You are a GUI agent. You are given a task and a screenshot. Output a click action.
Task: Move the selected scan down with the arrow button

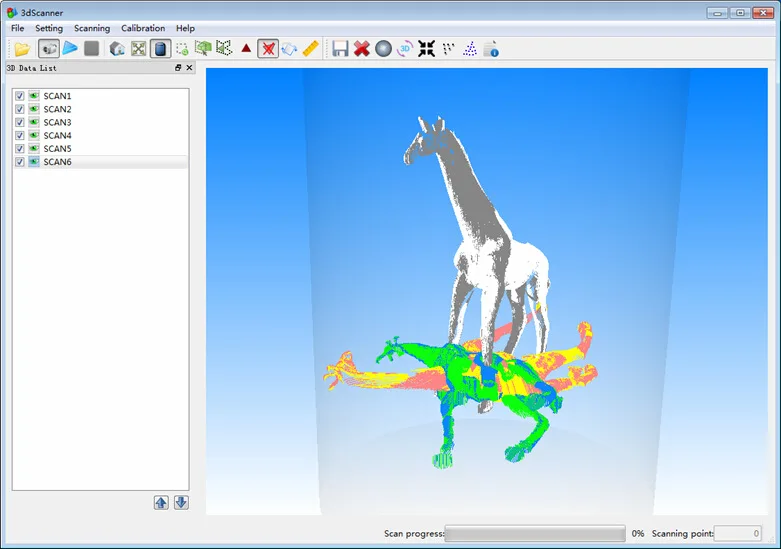tap(181, 503)
